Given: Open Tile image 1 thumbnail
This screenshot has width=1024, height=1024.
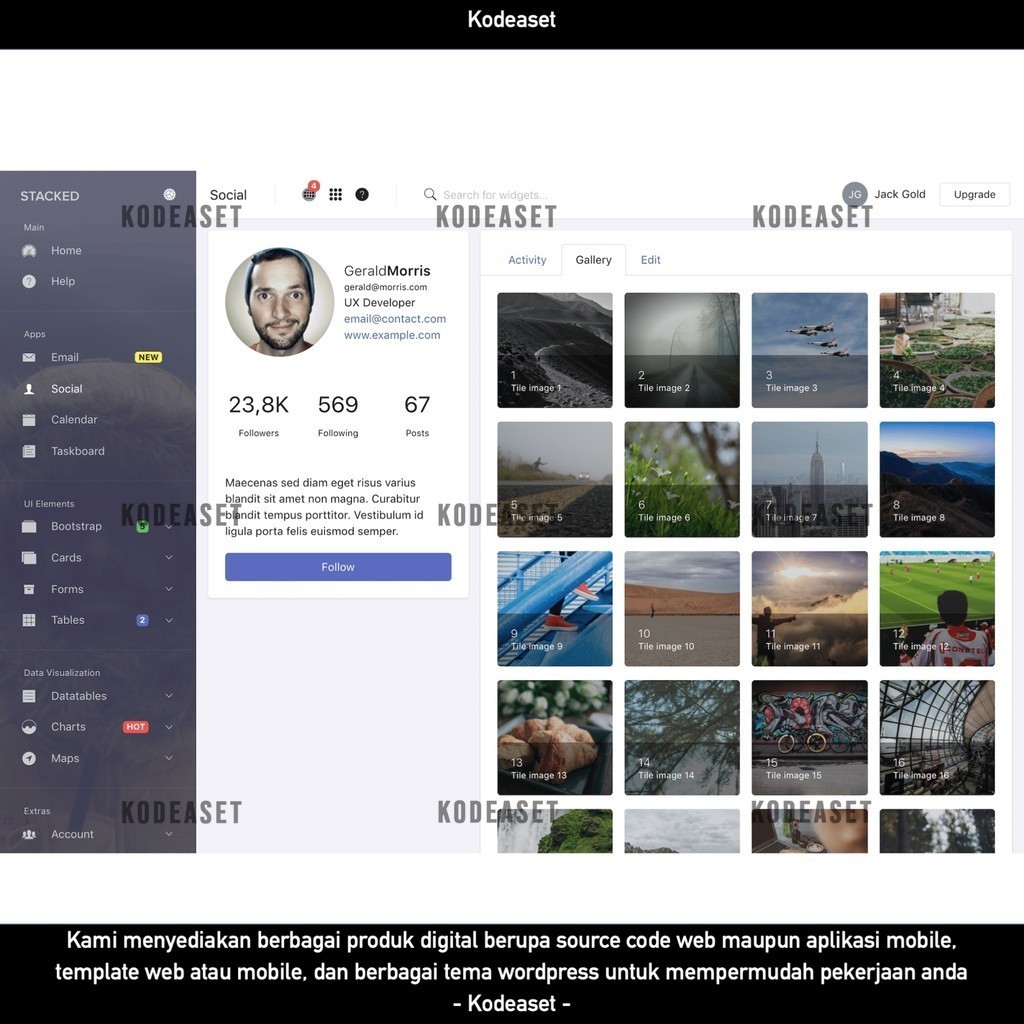Looking at the screenshot, I should coord(555,350).
